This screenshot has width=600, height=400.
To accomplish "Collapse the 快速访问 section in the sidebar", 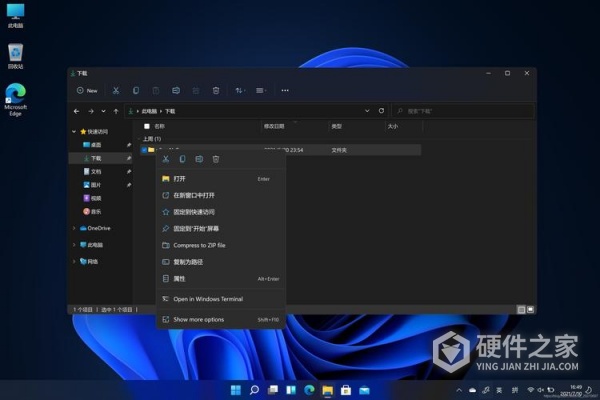I will (74, 131).
